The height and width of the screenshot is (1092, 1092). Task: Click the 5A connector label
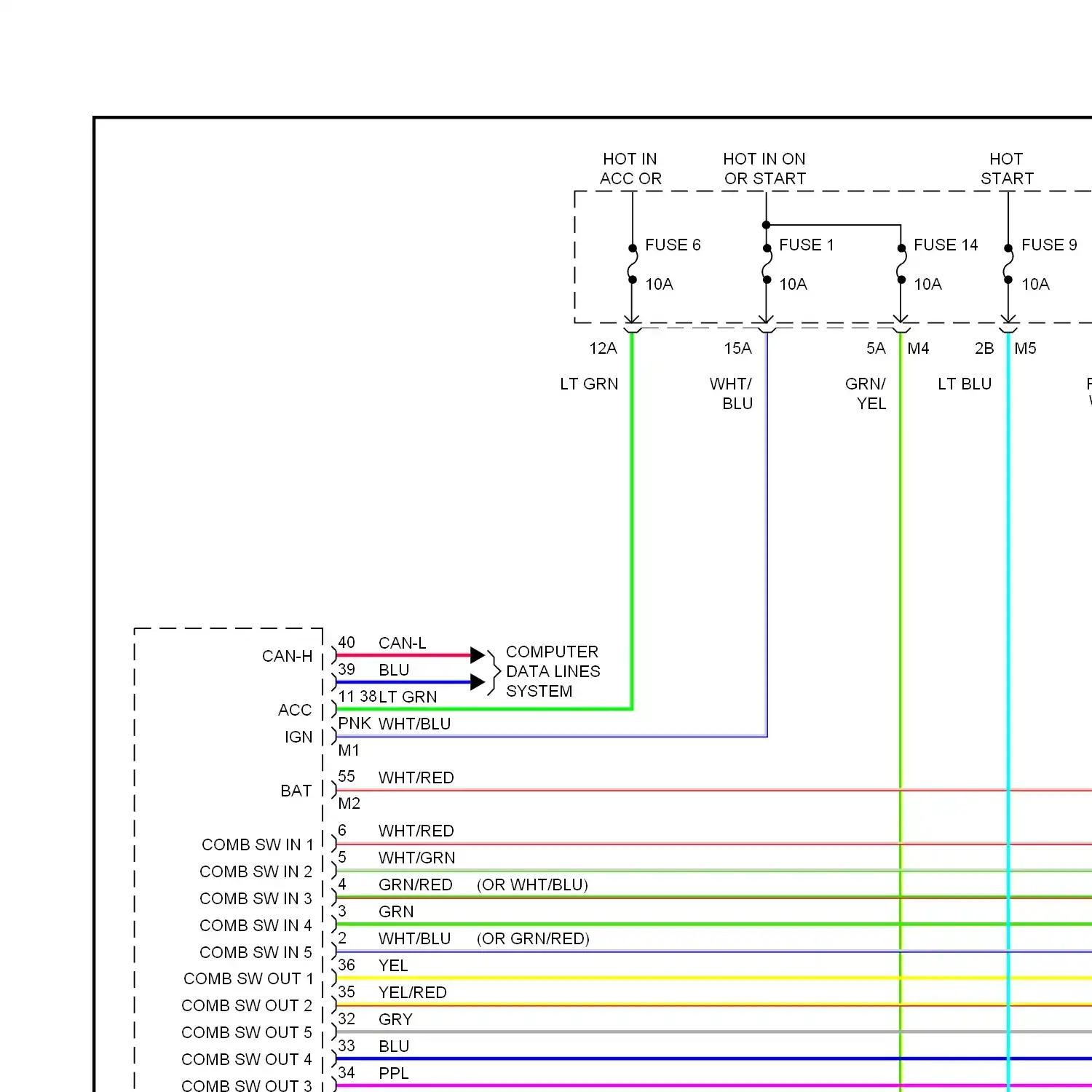(876, 349)
